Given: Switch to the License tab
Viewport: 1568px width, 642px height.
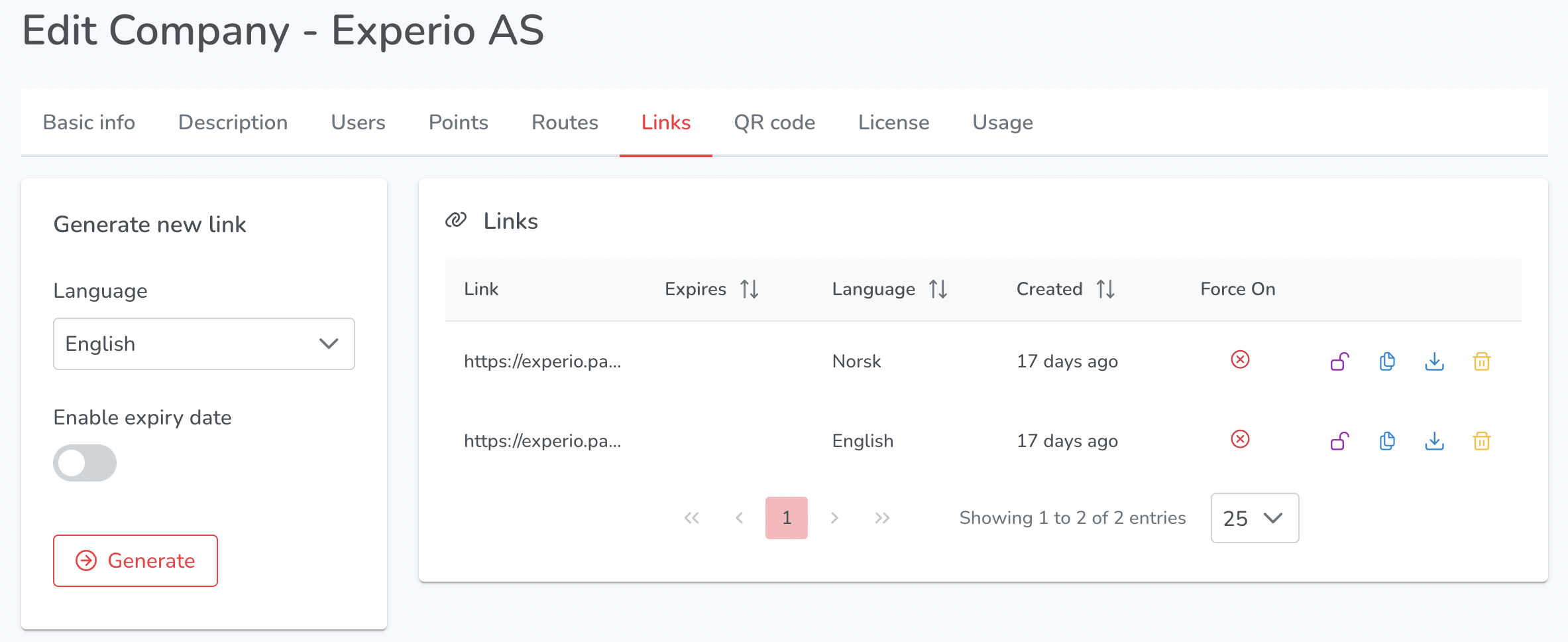Looking at the screenshot, I should [893, 123].
